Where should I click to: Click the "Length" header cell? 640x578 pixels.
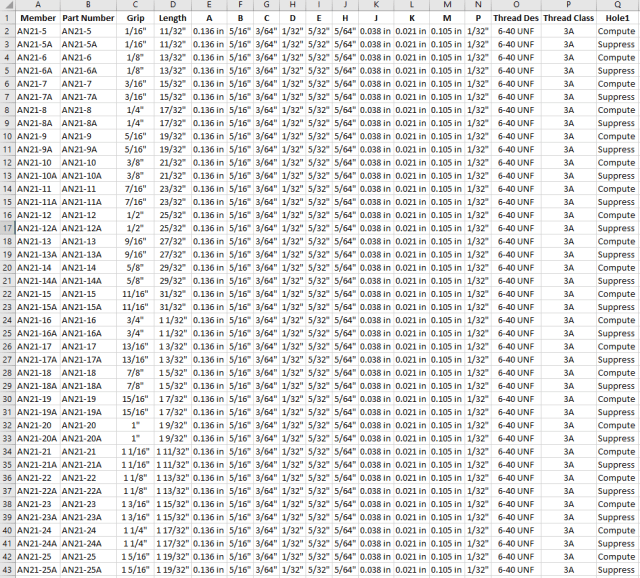[x=172, y=18]
